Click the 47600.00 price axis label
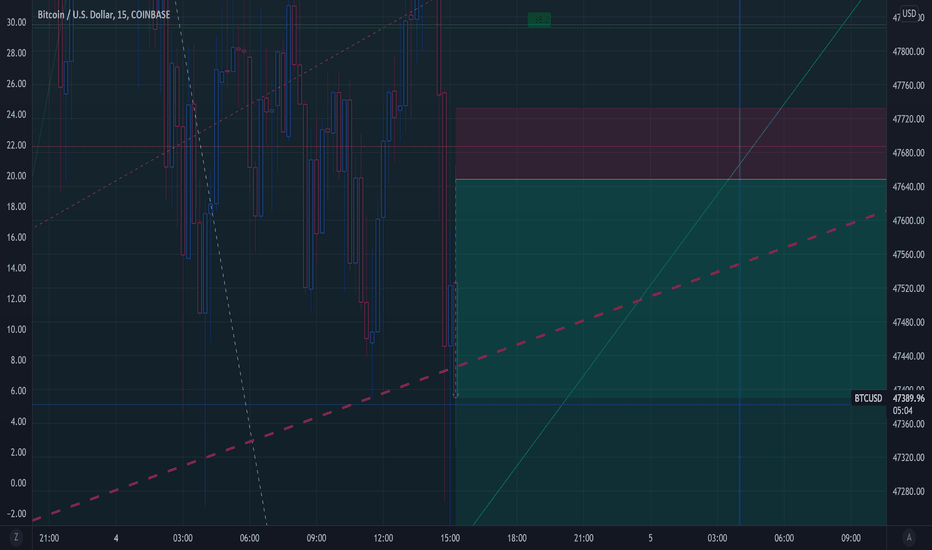932x550 pixels. (908, 221)
